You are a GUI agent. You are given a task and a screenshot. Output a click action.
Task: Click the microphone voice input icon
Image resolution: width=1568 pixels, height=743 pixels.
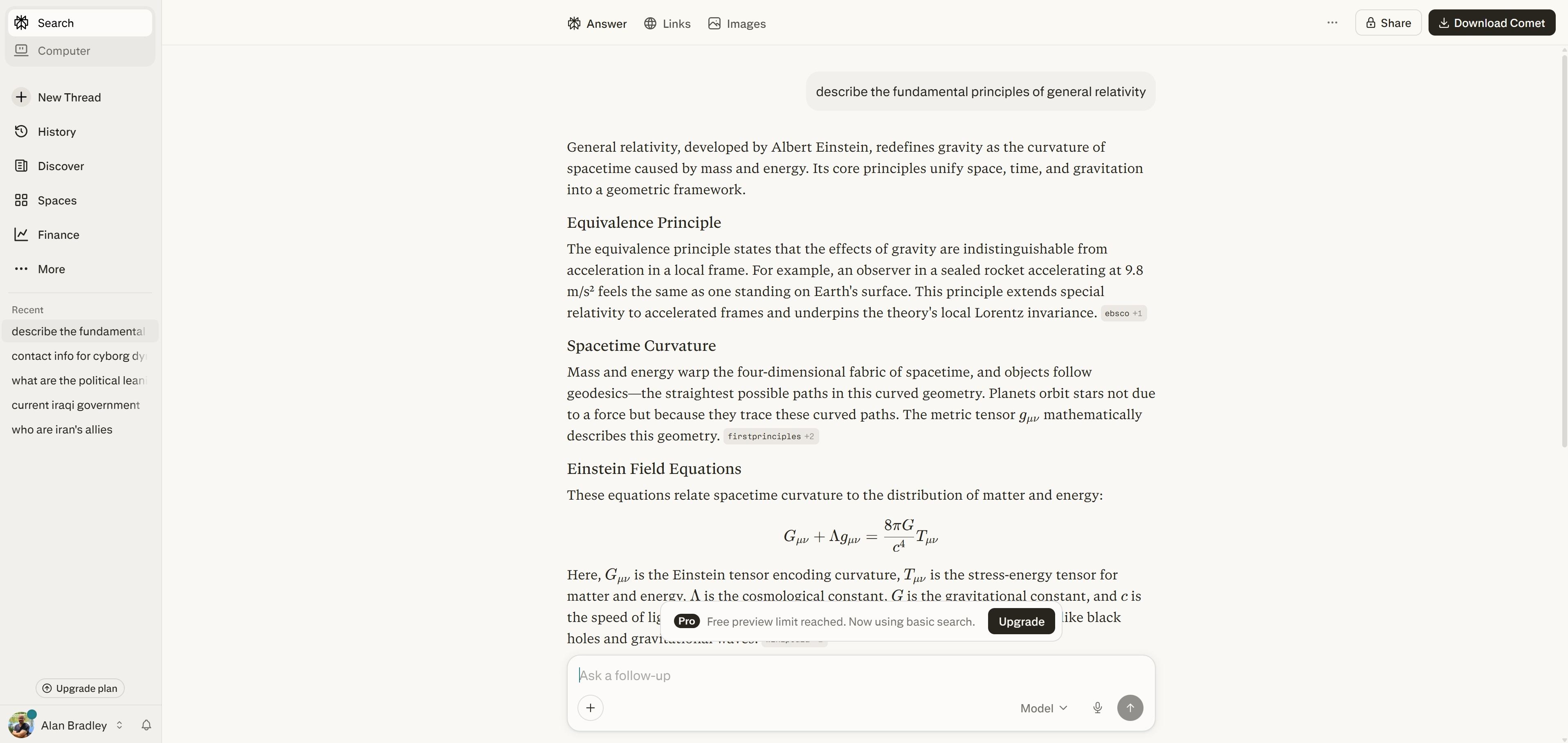1097,708
